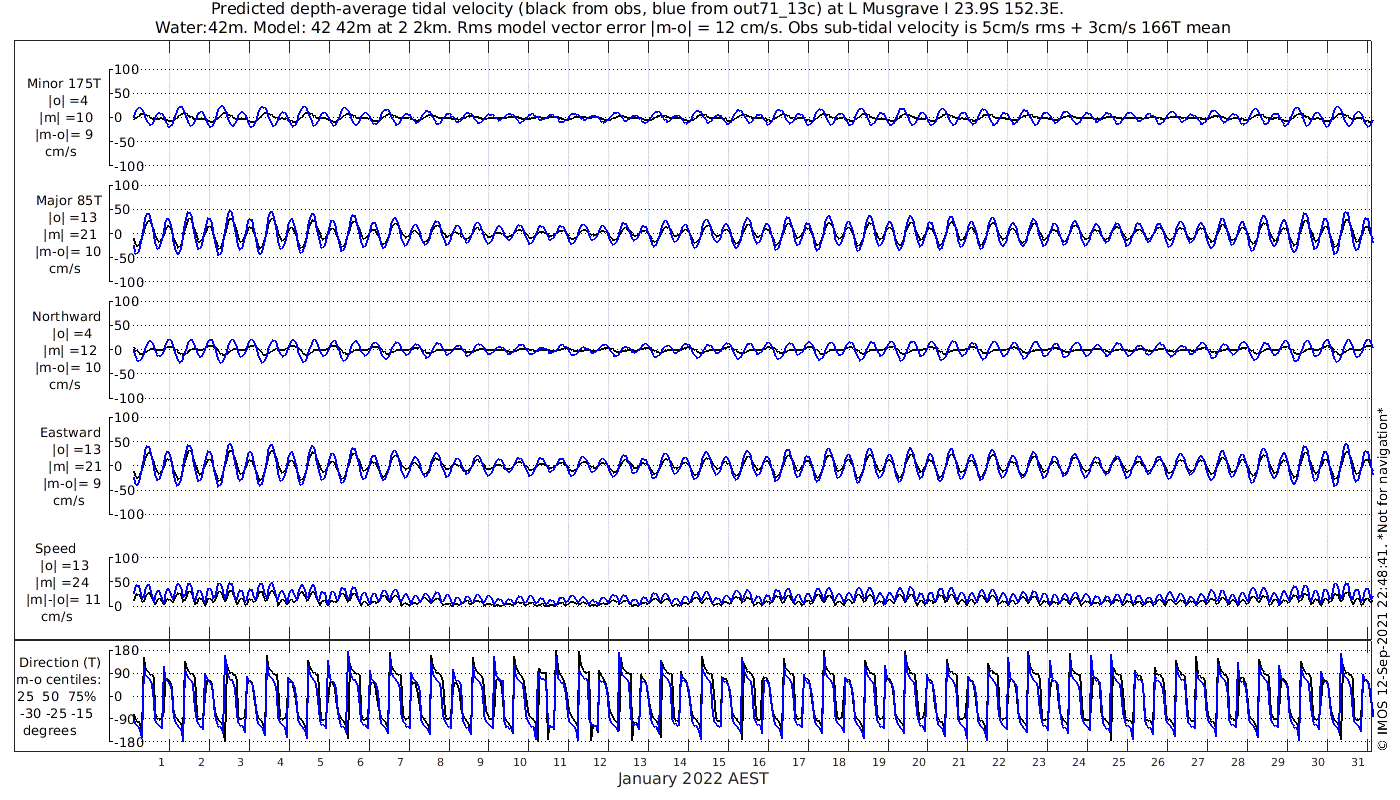Click the 'Minor 175T' panel label
1400x800 pixels.
tap(64, 84)
